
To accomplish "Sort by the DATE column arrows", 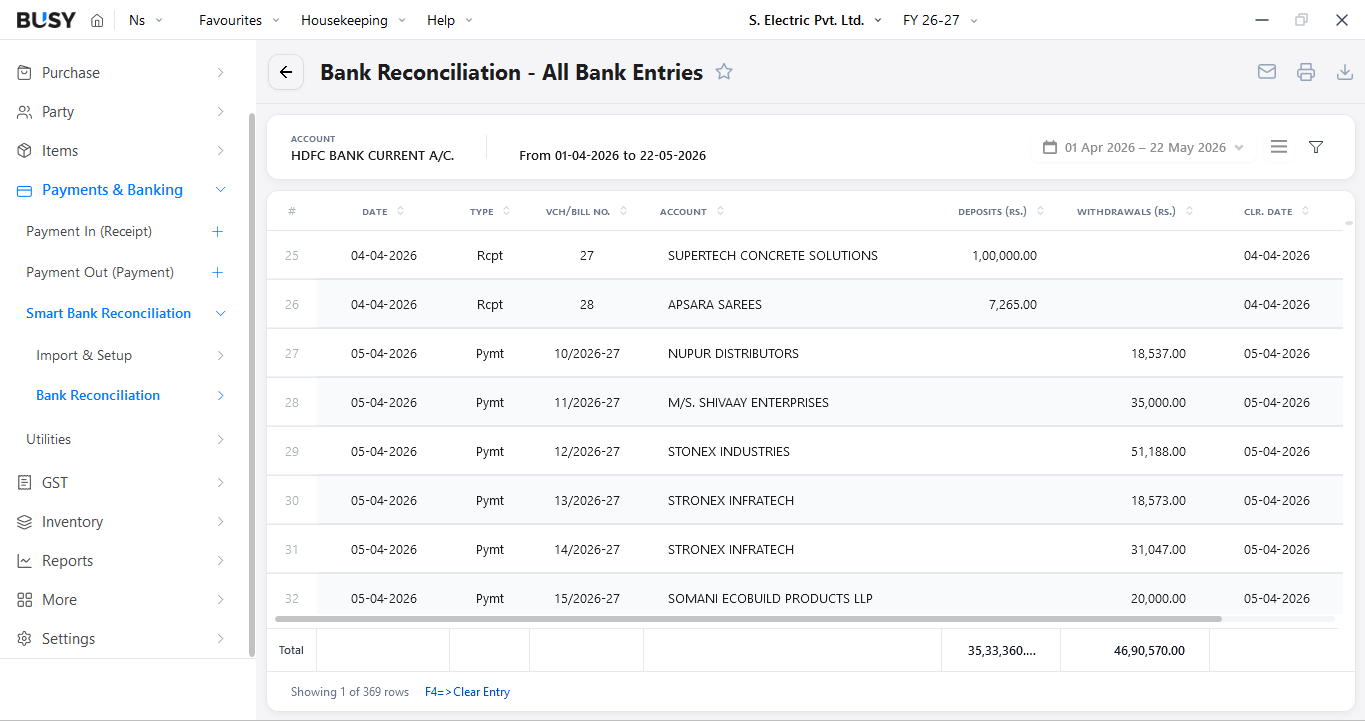I will point(401,211).
